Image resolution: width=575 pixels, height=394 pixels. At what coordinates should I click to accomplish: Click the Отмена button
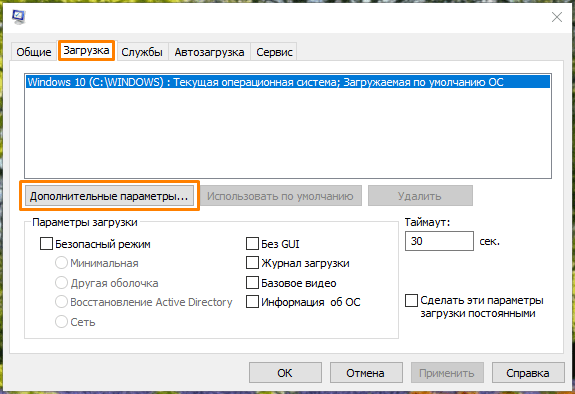366,373
